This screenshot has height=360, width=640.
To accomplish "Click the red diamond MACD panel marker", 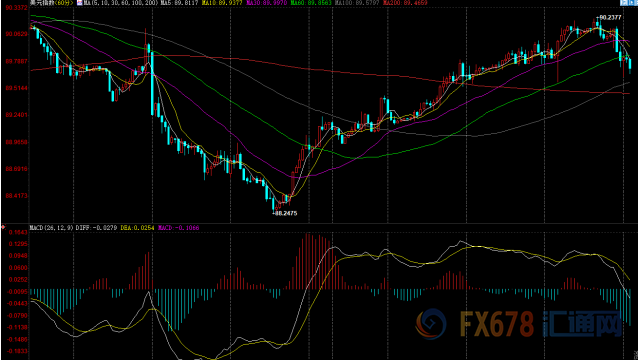I will (3, 227).
